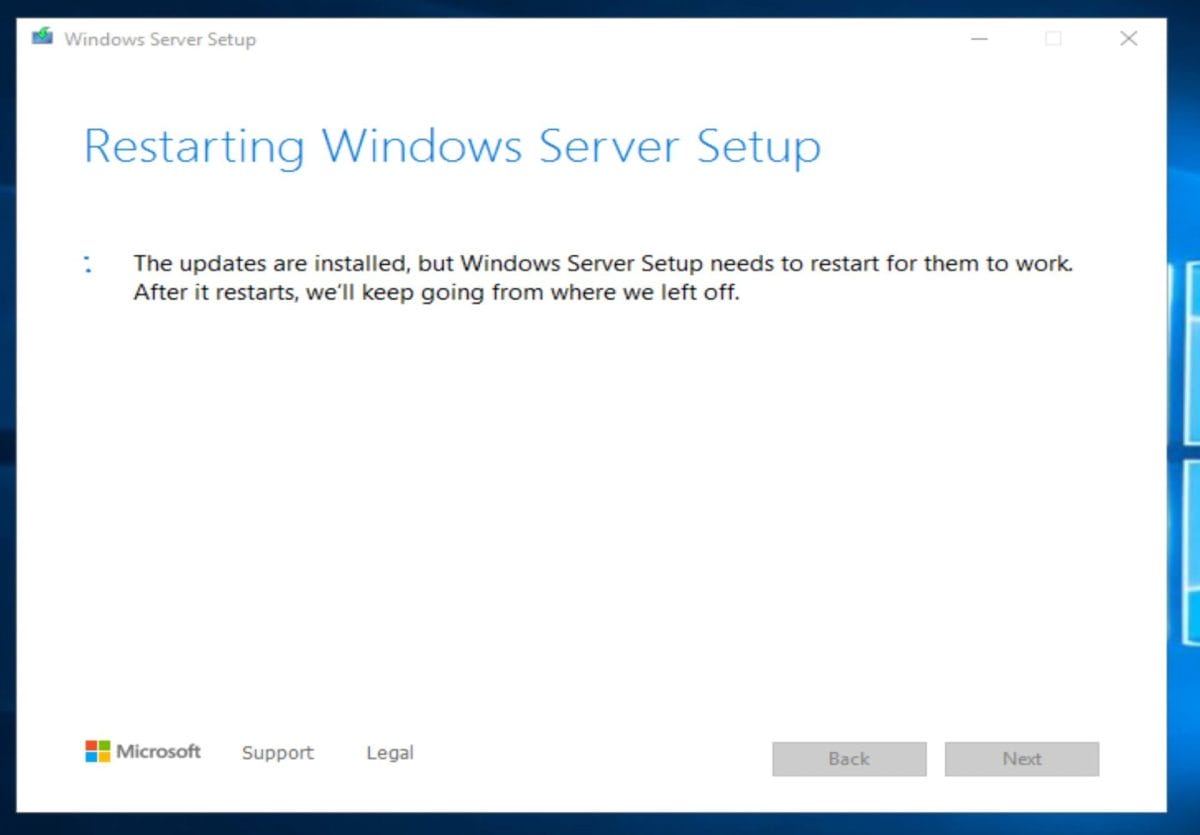Viewport: 1200px width, 835px height.
Task: Close the Windows Server Setup wizard
Action: [1128, 39]
